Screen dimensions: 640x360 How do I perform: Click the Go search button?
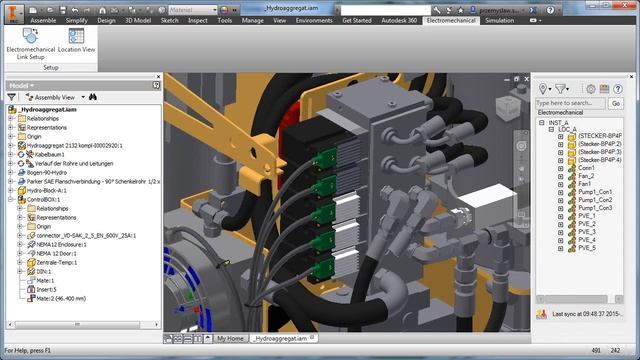[616, 103]
